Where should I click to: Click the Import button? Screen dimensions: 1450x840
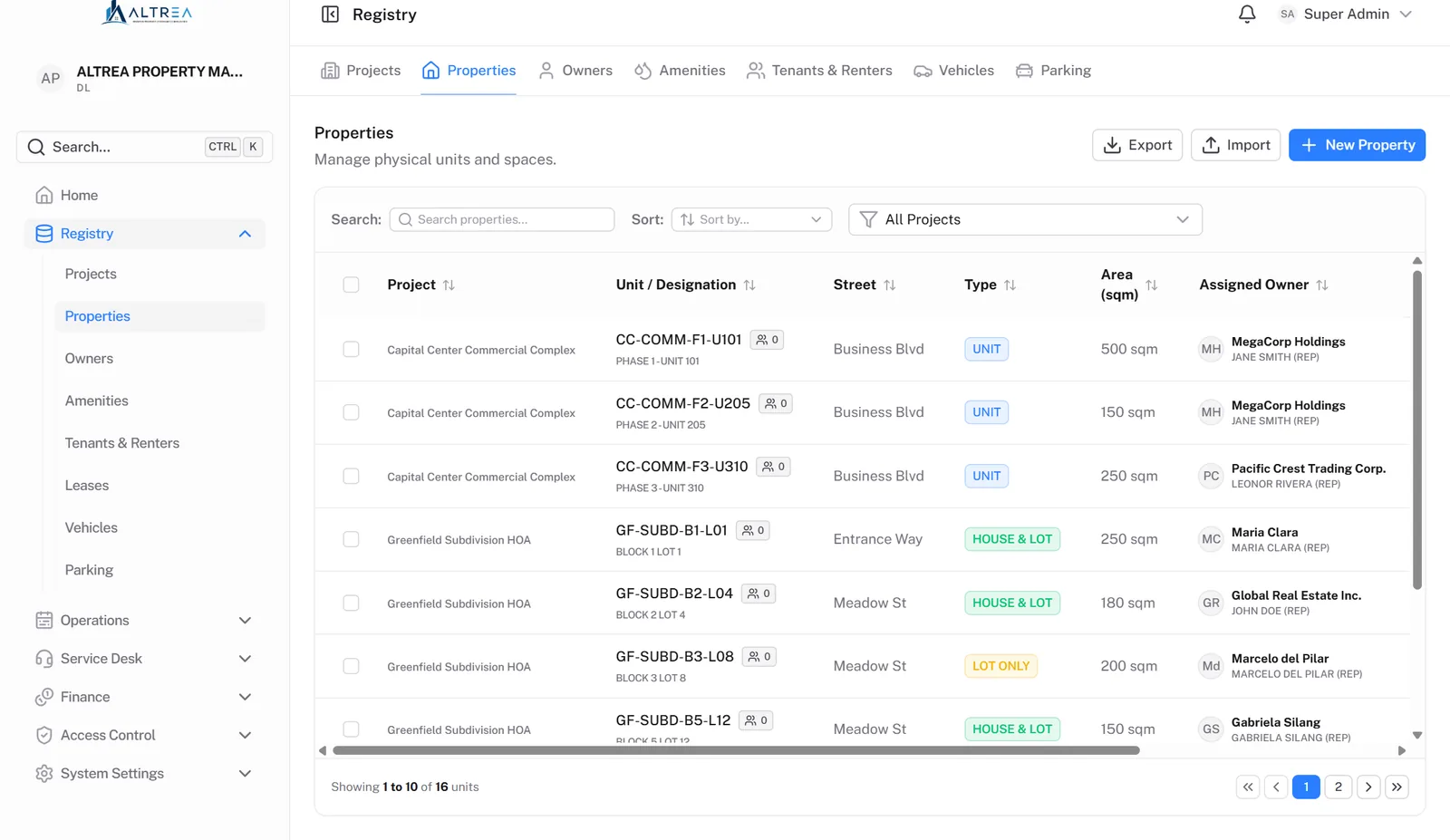[1235, 145]
